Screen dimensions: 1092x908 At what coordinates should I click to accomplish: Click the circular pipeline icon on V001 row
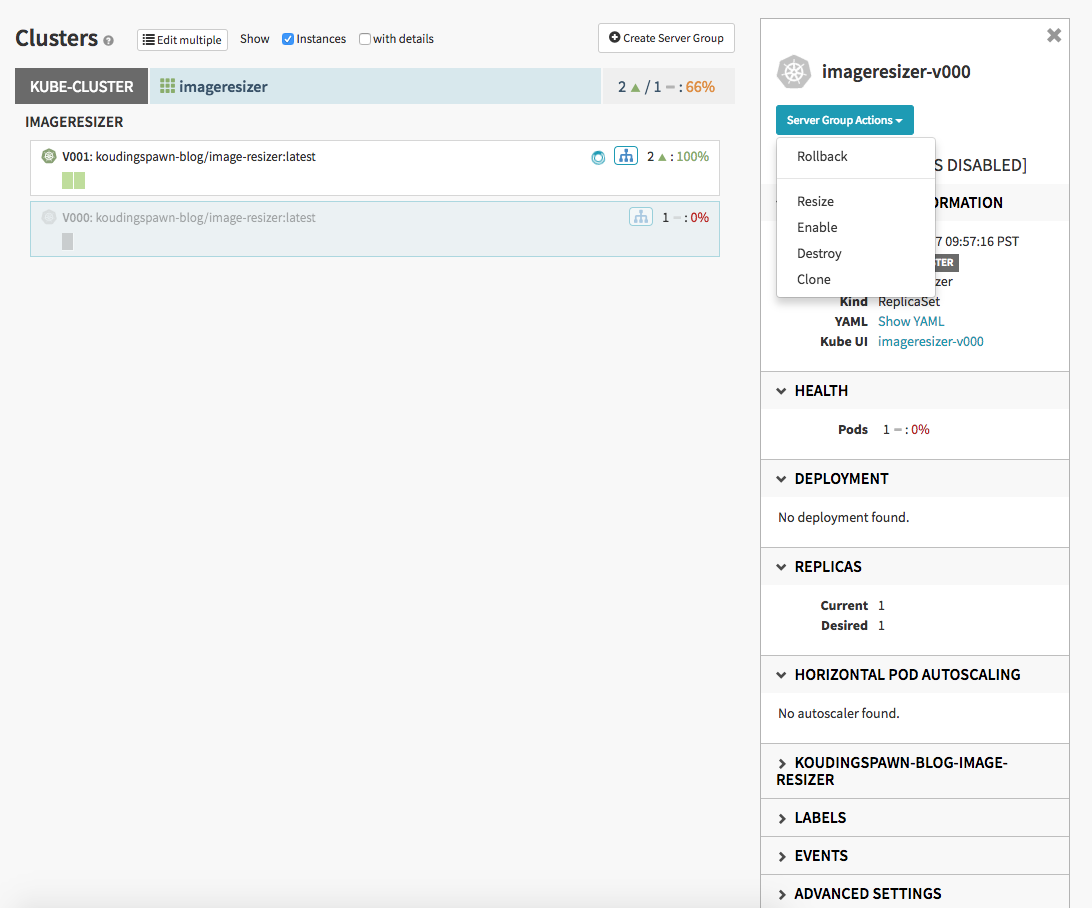coord(598,157)
